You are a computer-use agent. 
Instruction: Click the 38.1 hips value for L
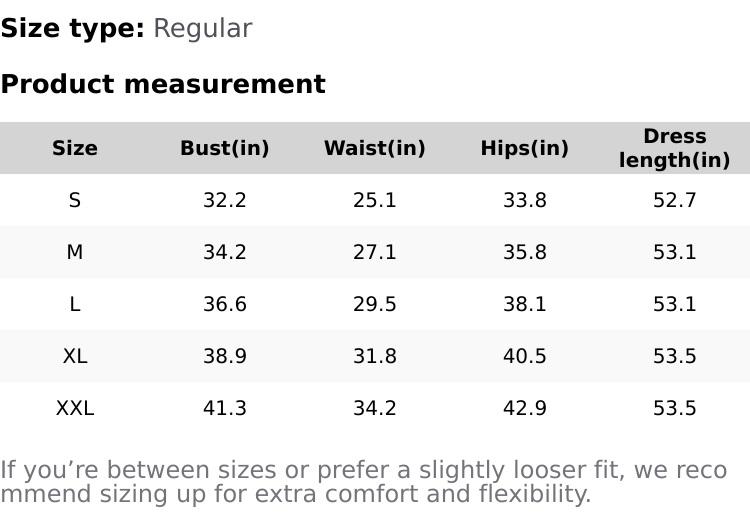pyautogui.click(x=525, y=304)
